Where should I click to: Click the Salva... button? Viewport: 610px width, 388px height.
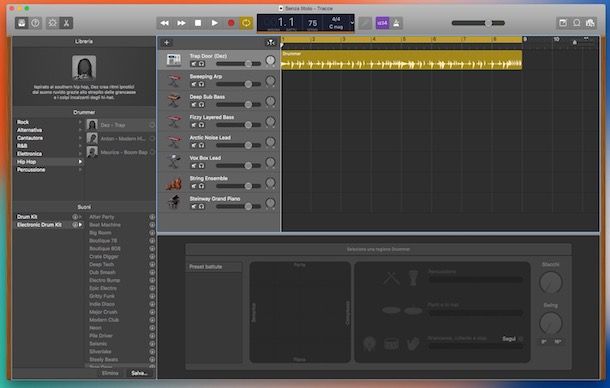coord(139,373)
